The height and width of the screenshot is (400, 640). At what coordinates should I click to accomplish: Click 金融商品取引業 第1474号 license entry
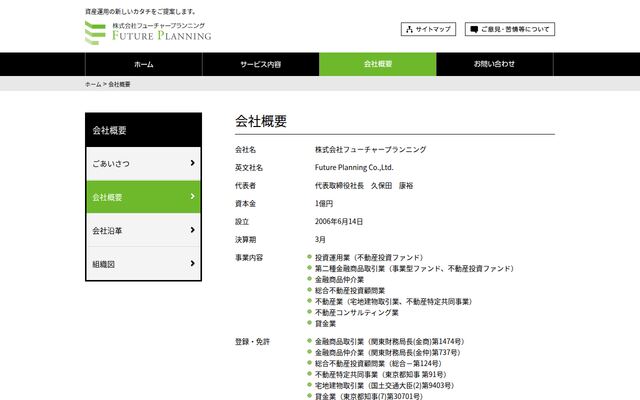389,341
